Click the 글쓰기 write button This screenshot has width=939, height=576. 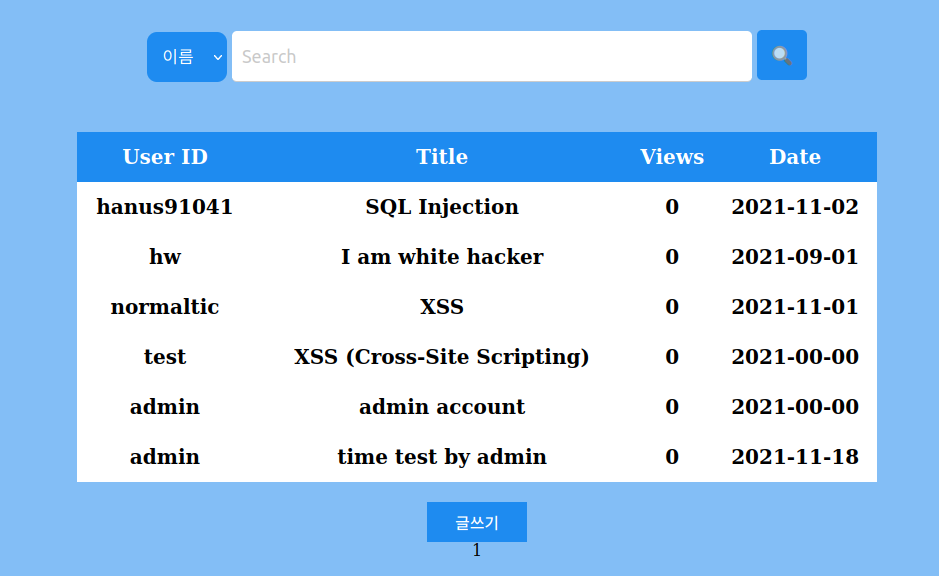pyautogui.click(x=477, y=522)
